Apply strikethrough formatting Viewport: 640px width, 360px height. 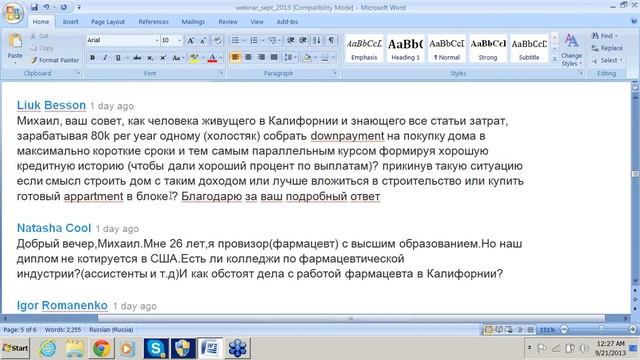[x=137, y=58]
